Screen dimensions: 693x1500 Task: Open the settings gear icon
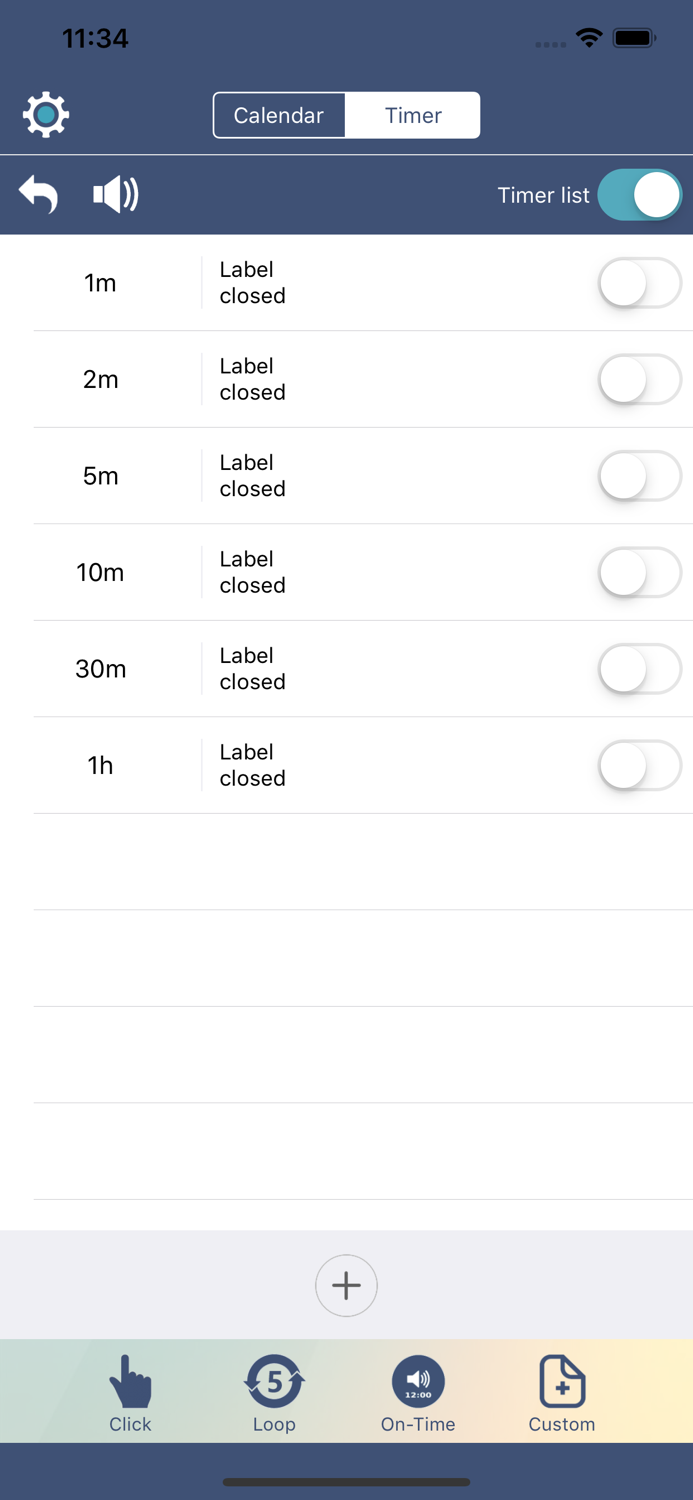tap(44, 114)
